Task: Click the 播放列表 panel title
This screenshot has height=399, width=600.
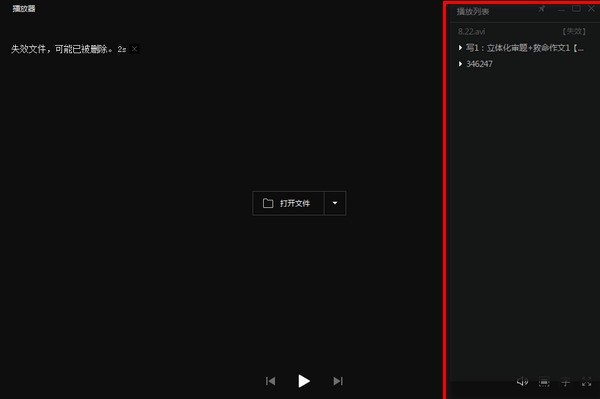Action: (x=473, y=11)
